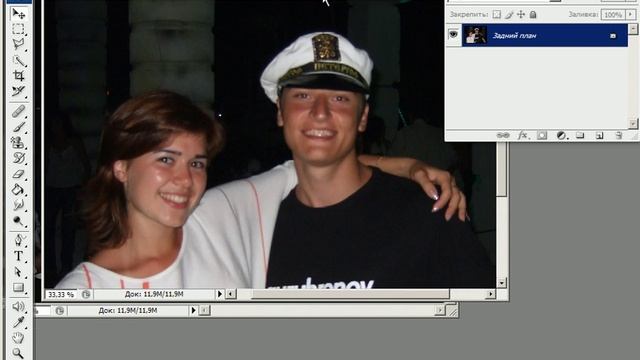Open status info menu arrow in back document
Viewport: 640px width, 360px height.
pyautogui.click(x=193, y=311)
